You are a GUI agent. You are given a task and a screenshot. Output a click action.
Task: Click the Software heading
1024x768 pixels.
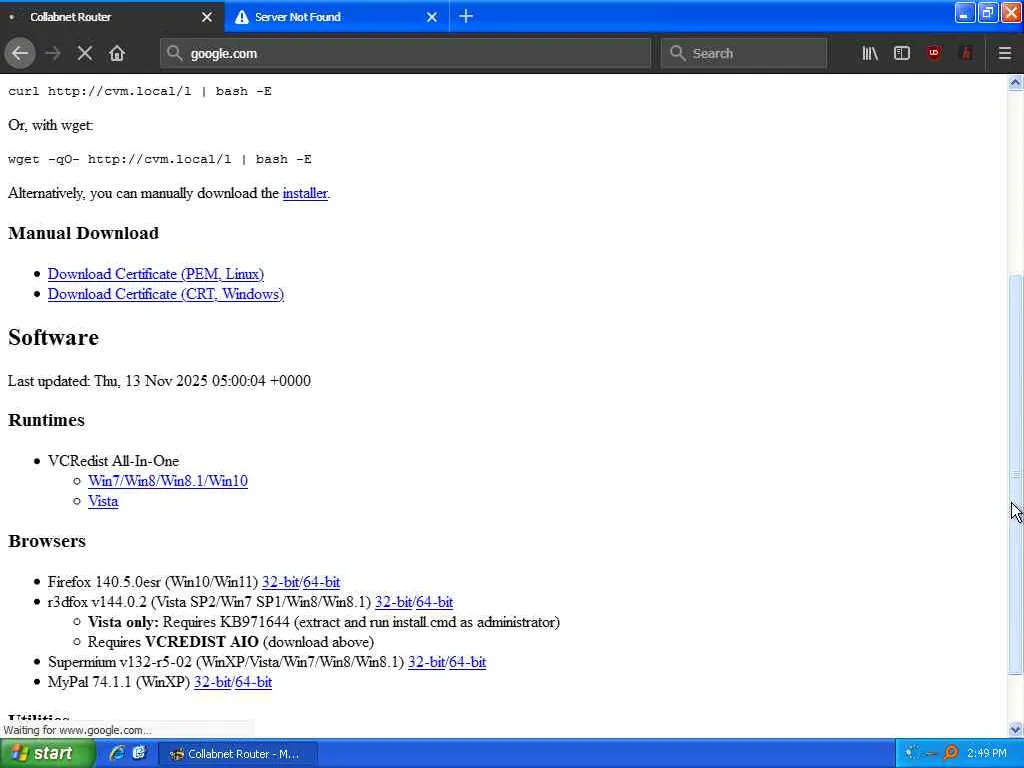click(54, 338)
